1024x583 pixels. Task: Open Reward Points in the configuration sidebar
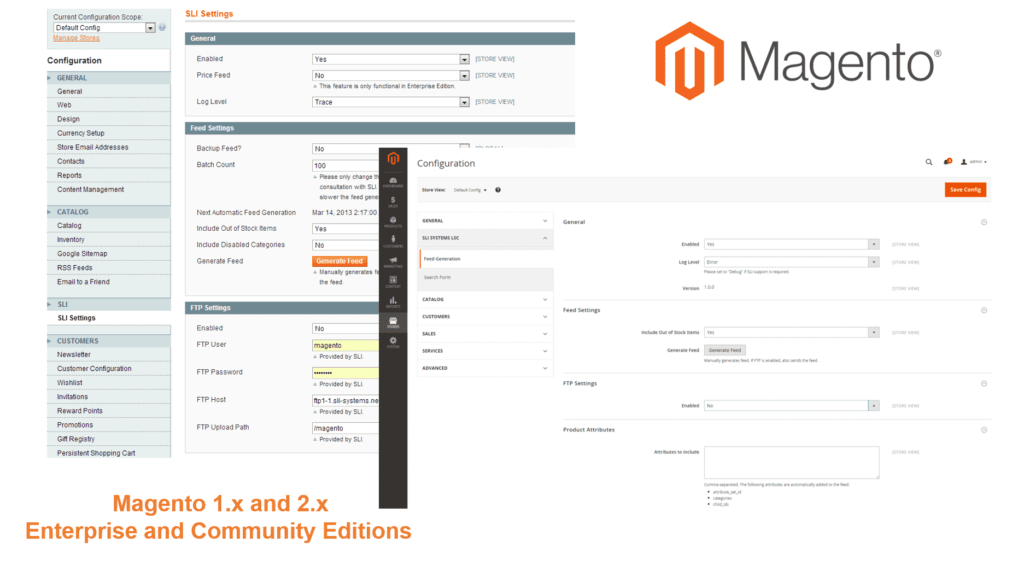tap(80, 411)
